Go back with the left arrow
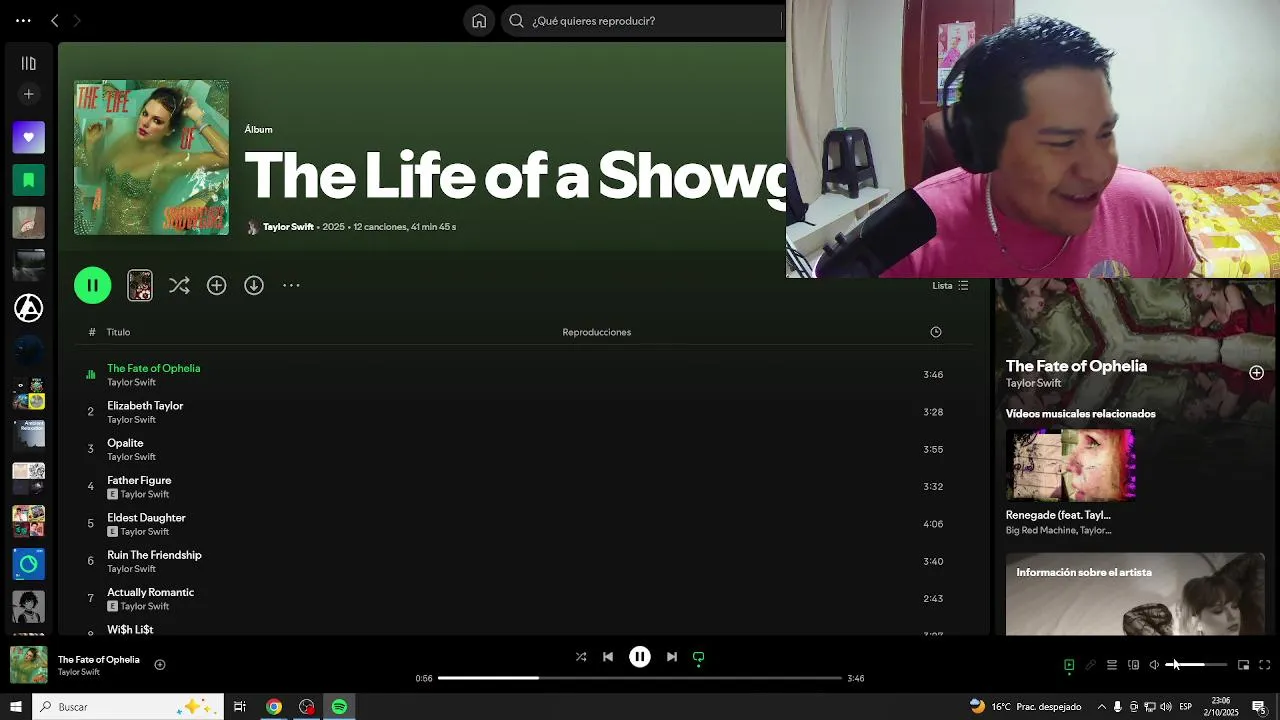This screenshot has height=720, width=1280. pos(55,21)
